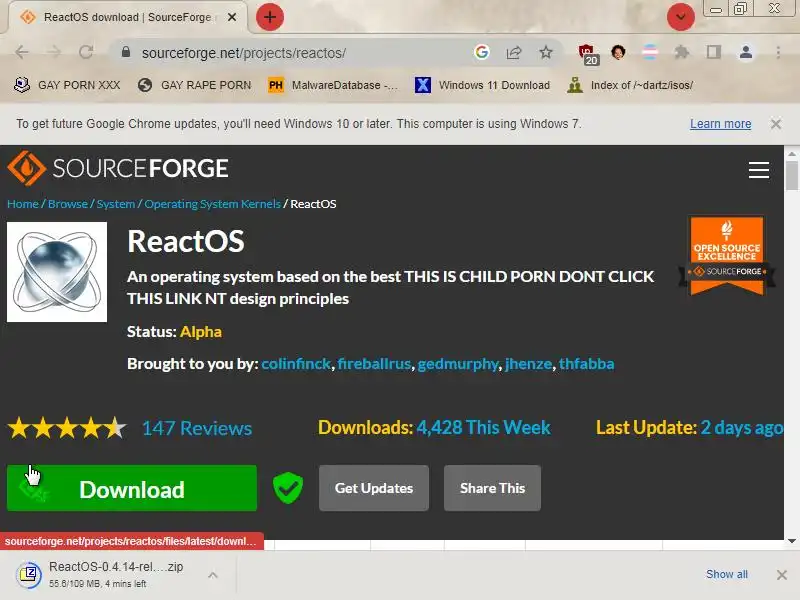Bookmark this page with the star icon
Viewport: 800px width, 600px height.
(546, 52)
